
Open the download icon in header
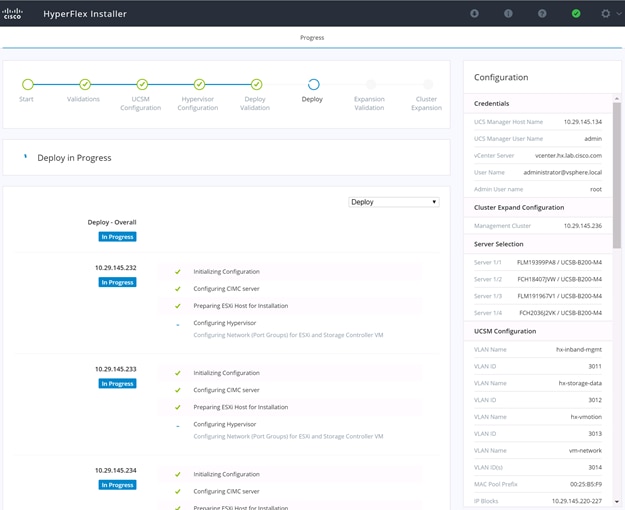pos(474,14)
